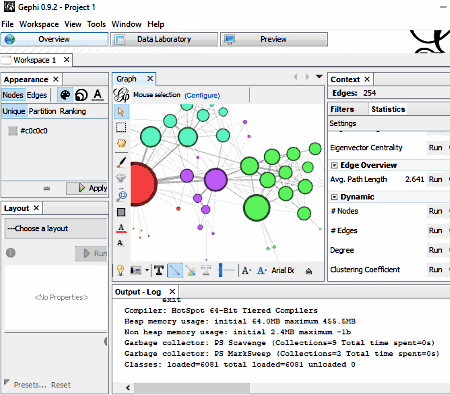
Task: Run the Degree dynamic statistic
Action: tap(435, 250)
